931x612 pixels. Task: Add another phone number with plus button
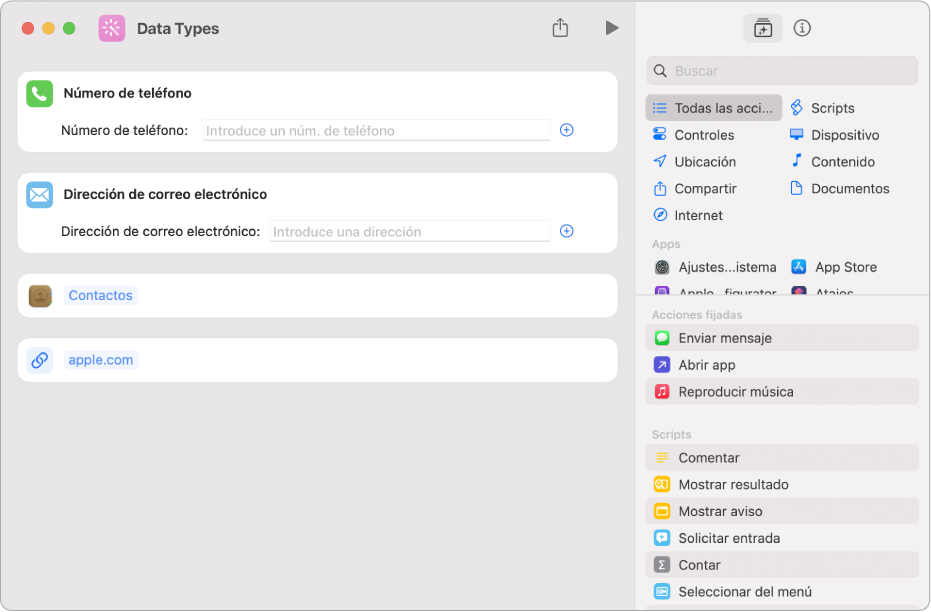point(566,130)
